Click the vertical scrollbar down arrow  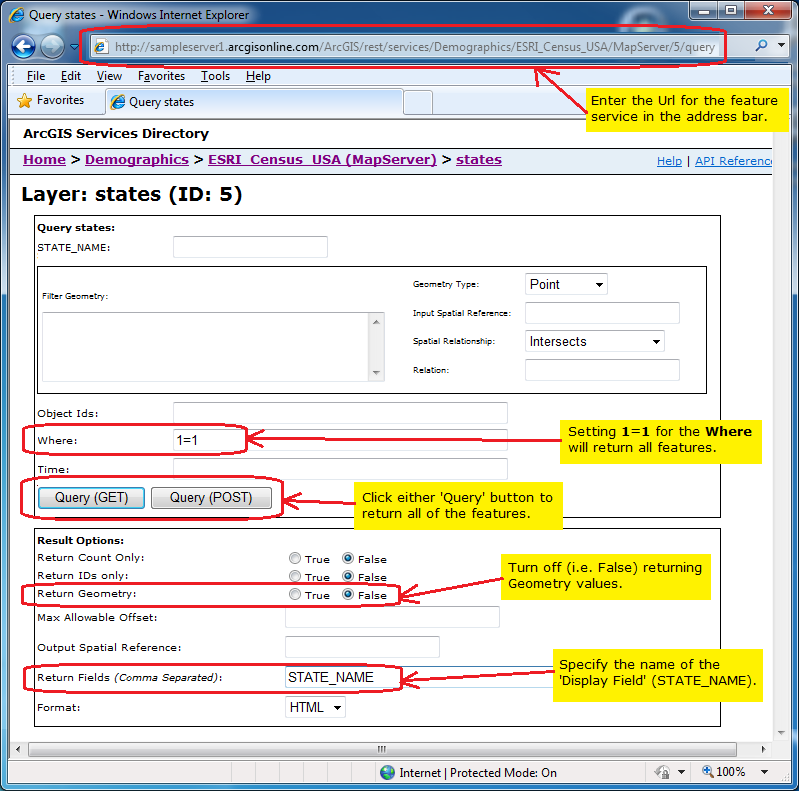click(782, 733)
